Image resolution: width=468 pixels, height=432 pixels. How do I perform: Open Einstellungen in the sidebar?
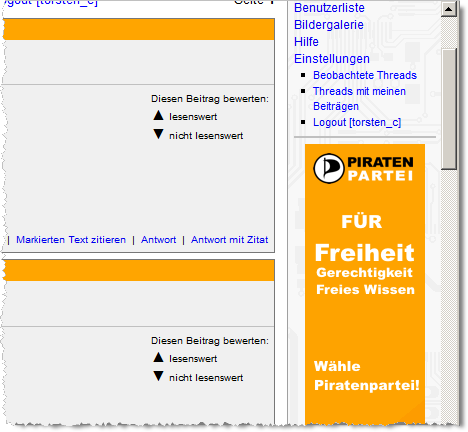[x=332, y=59]
